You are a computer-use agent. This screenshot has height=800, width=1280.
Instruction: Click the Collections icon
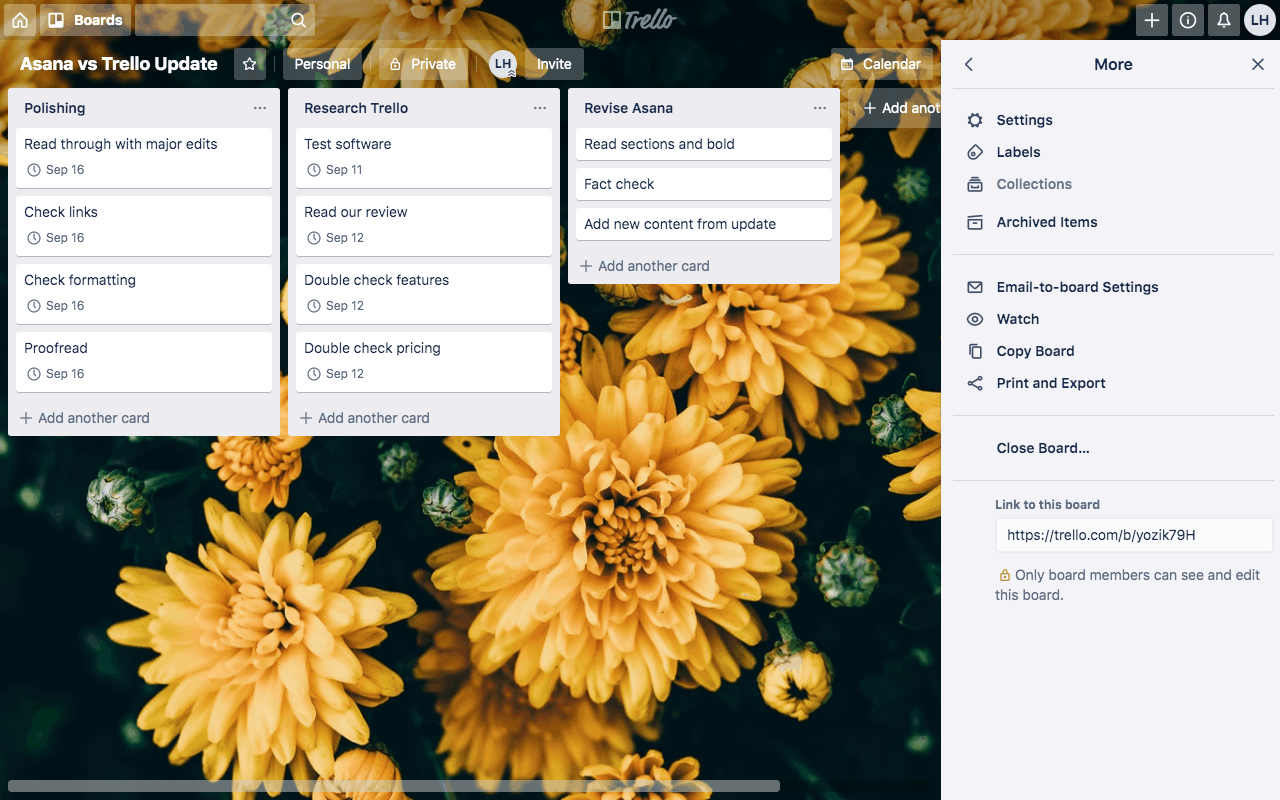975,184
